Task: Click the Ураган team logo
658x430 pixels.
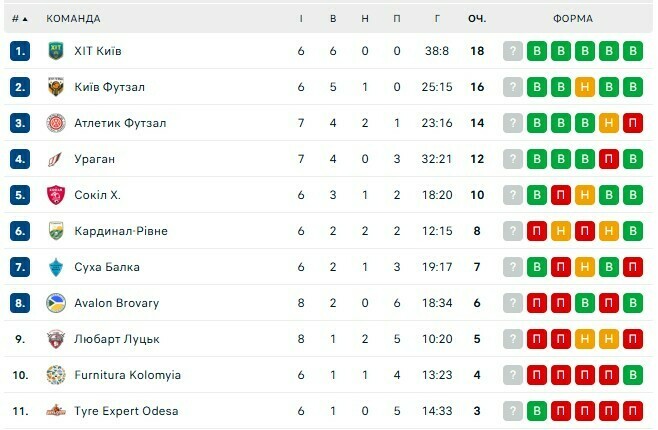Action: [55, 159]
